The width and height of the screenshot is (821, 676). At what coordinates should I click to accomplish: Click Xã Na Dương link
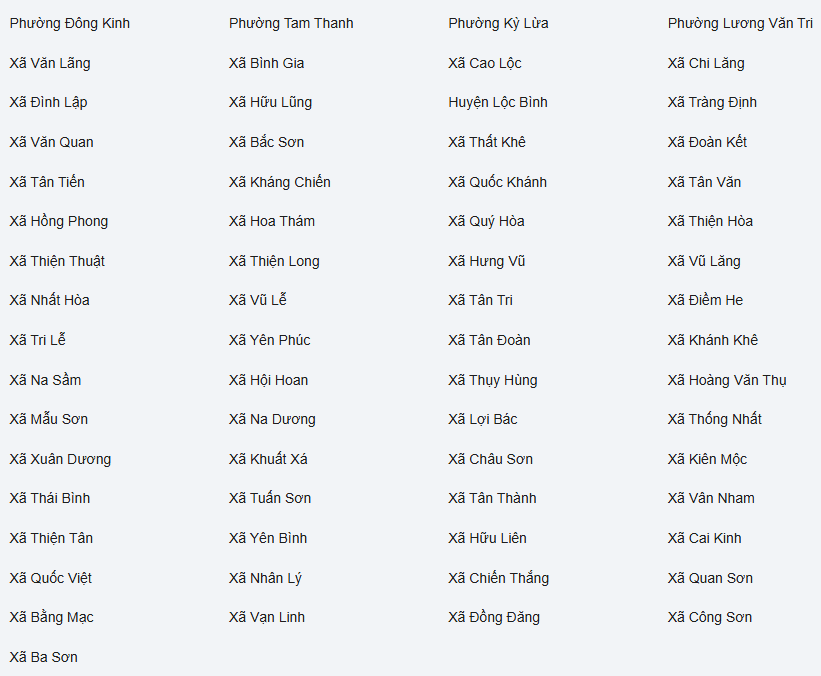272,419
